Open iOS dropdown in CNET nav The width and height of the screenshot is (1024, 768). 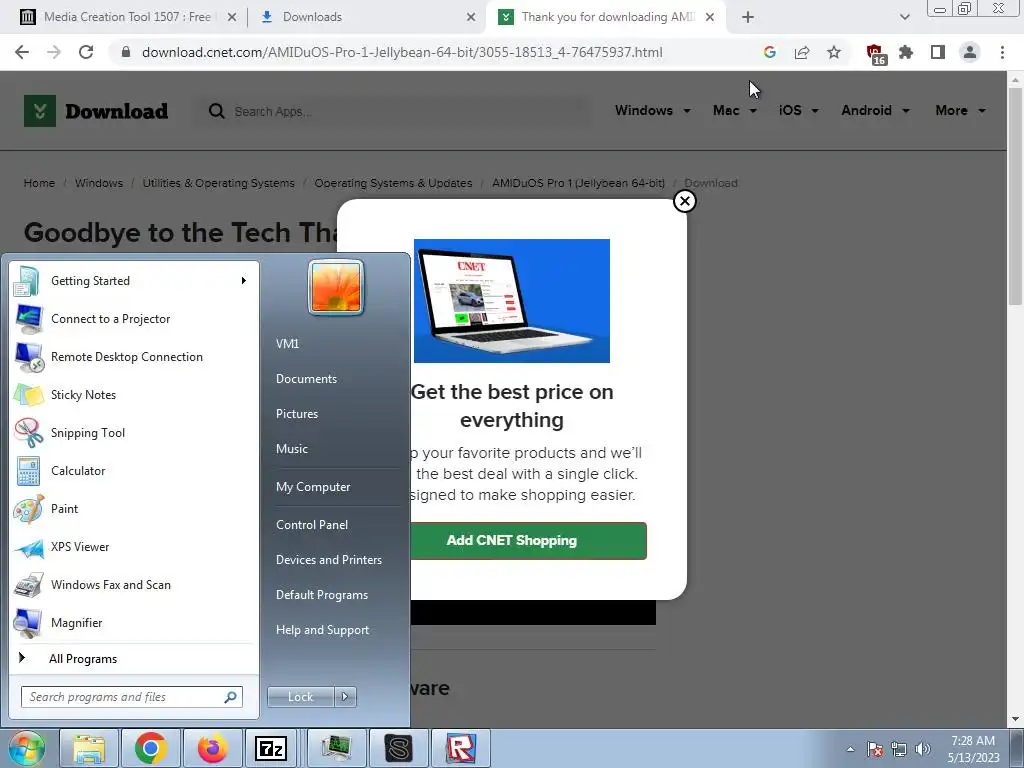pyautogui.click(x=799, y=110)
